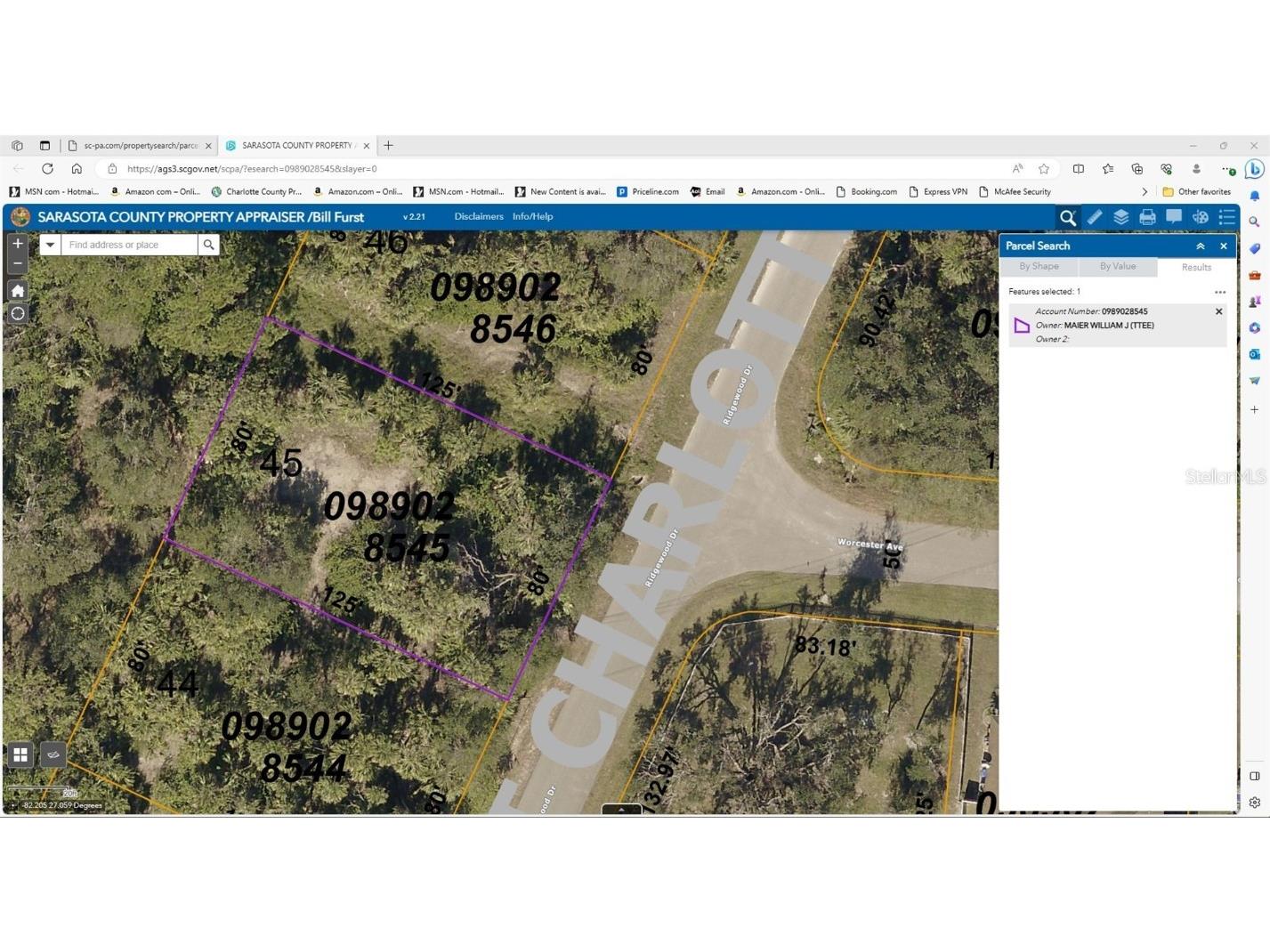
Task: Activate the my-location crosshair icon
Action: click(17, 313)
